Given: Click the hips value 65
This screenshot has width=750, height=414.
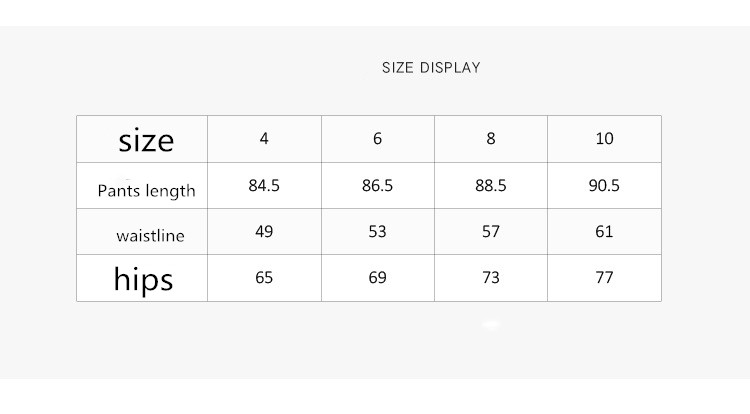Looking at the screenshot, I should click(264, 278).
